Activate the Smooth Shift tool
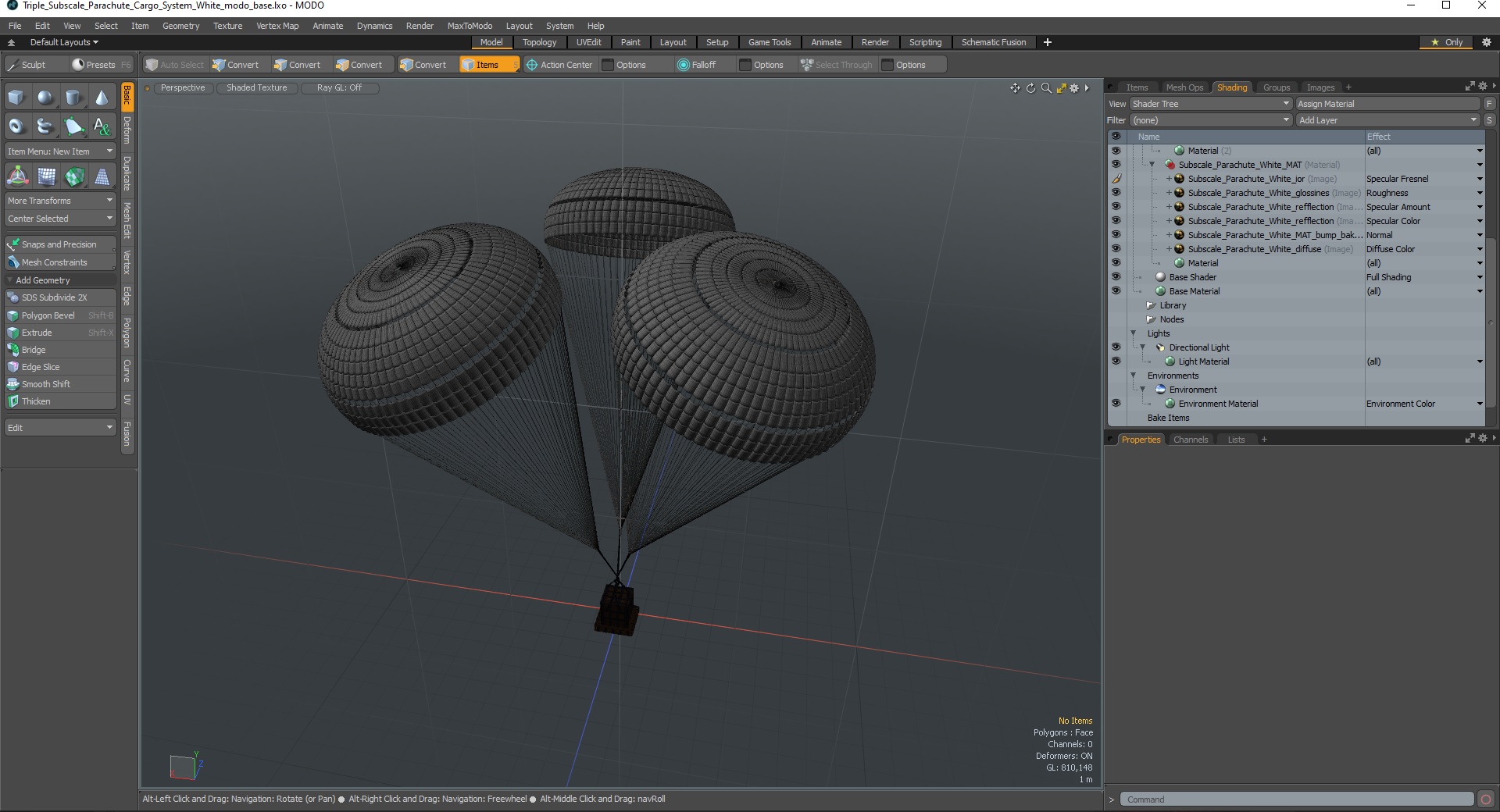Image resolution: width=1500 pixels, height=812 pixels. click(60, 384)
